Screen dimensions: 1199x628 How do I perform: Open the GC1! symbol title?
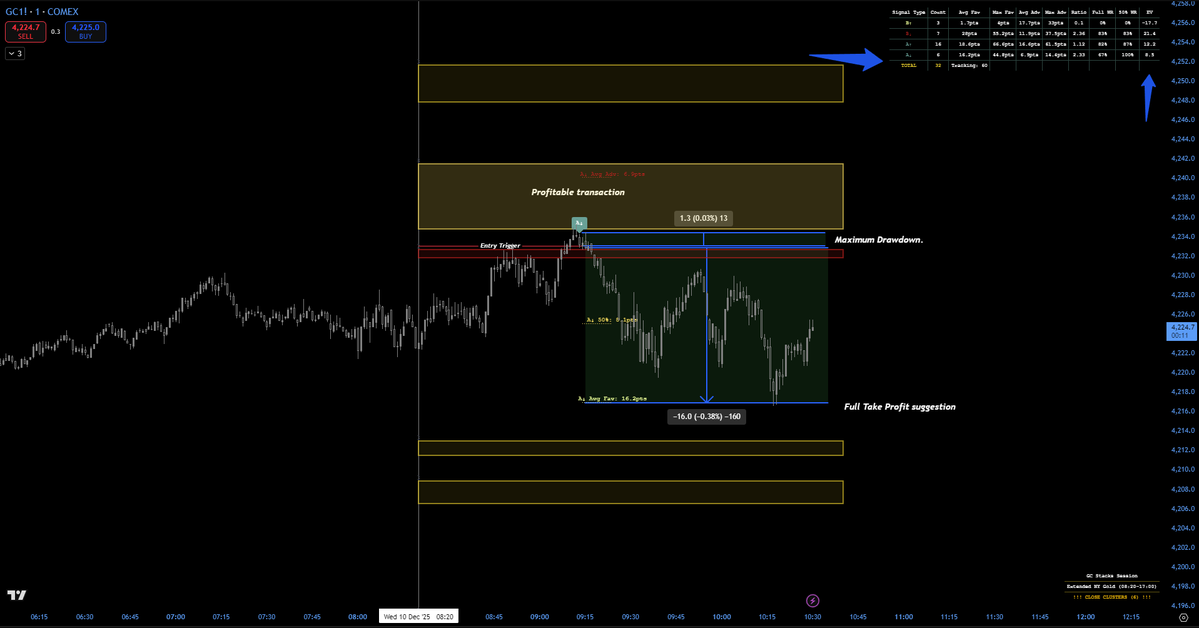[x=41, y=11]
